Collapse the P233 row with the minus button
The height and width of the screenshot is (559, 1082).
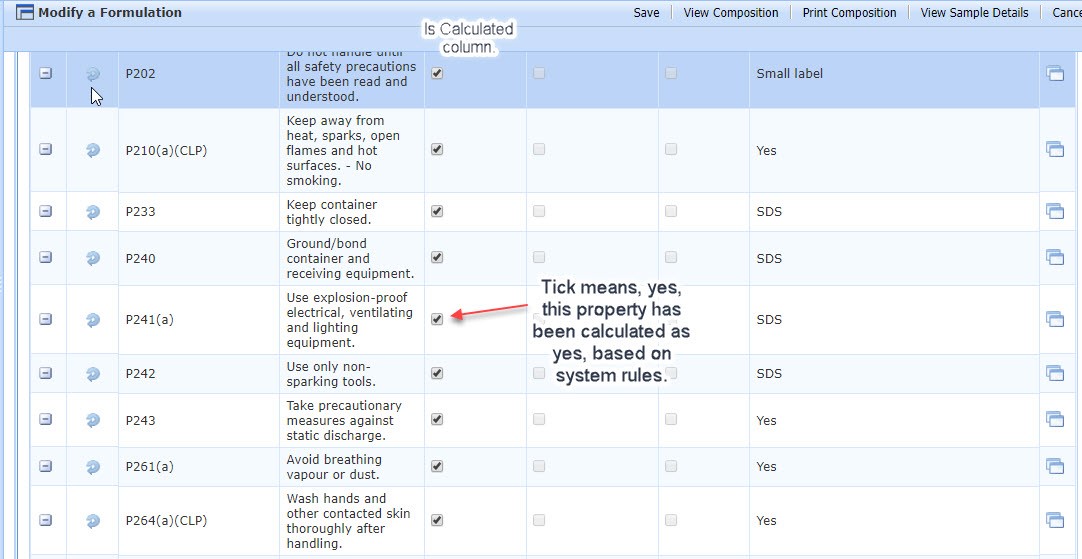tap(46, 211)
